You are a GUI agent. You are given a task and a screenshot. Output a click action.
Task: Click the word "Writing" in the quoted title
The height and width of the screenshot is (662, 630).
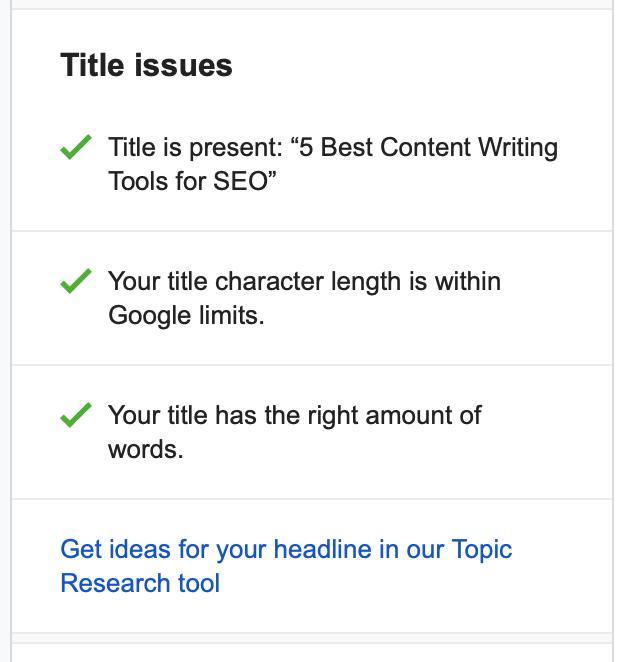[517, 148]
